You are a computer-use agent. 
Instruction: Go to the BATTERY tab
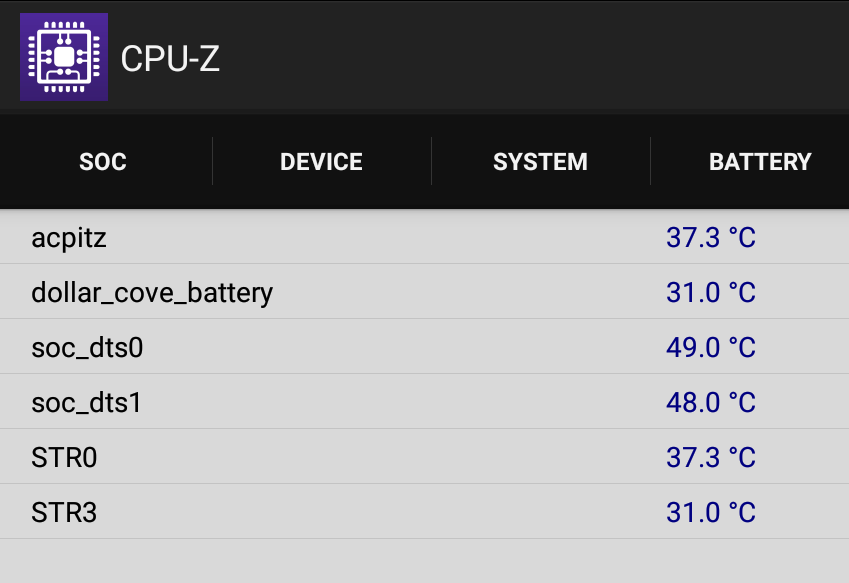(x=760, y=161)
